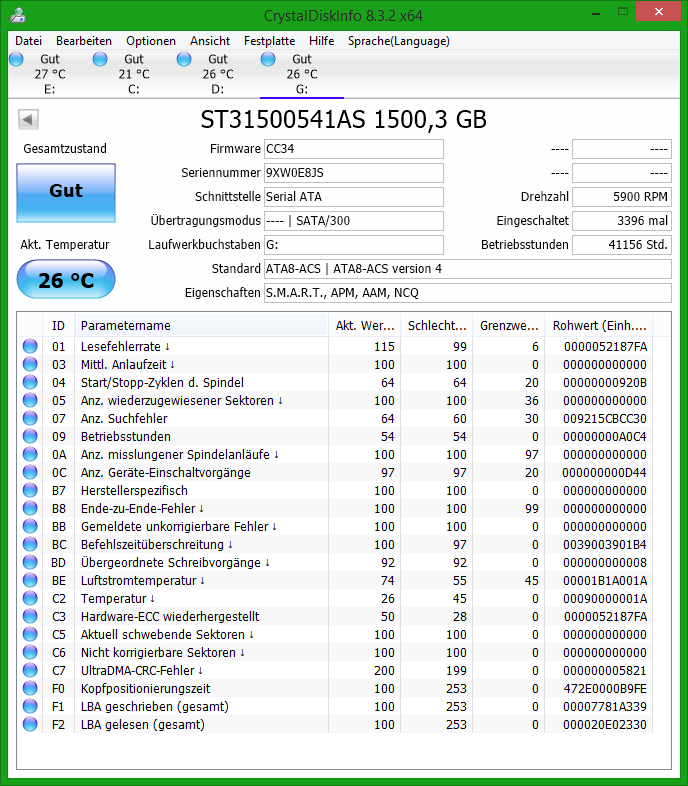
Task: Click the Betriebsstunden field 41156 Std.
Action: tap(622, 245)
